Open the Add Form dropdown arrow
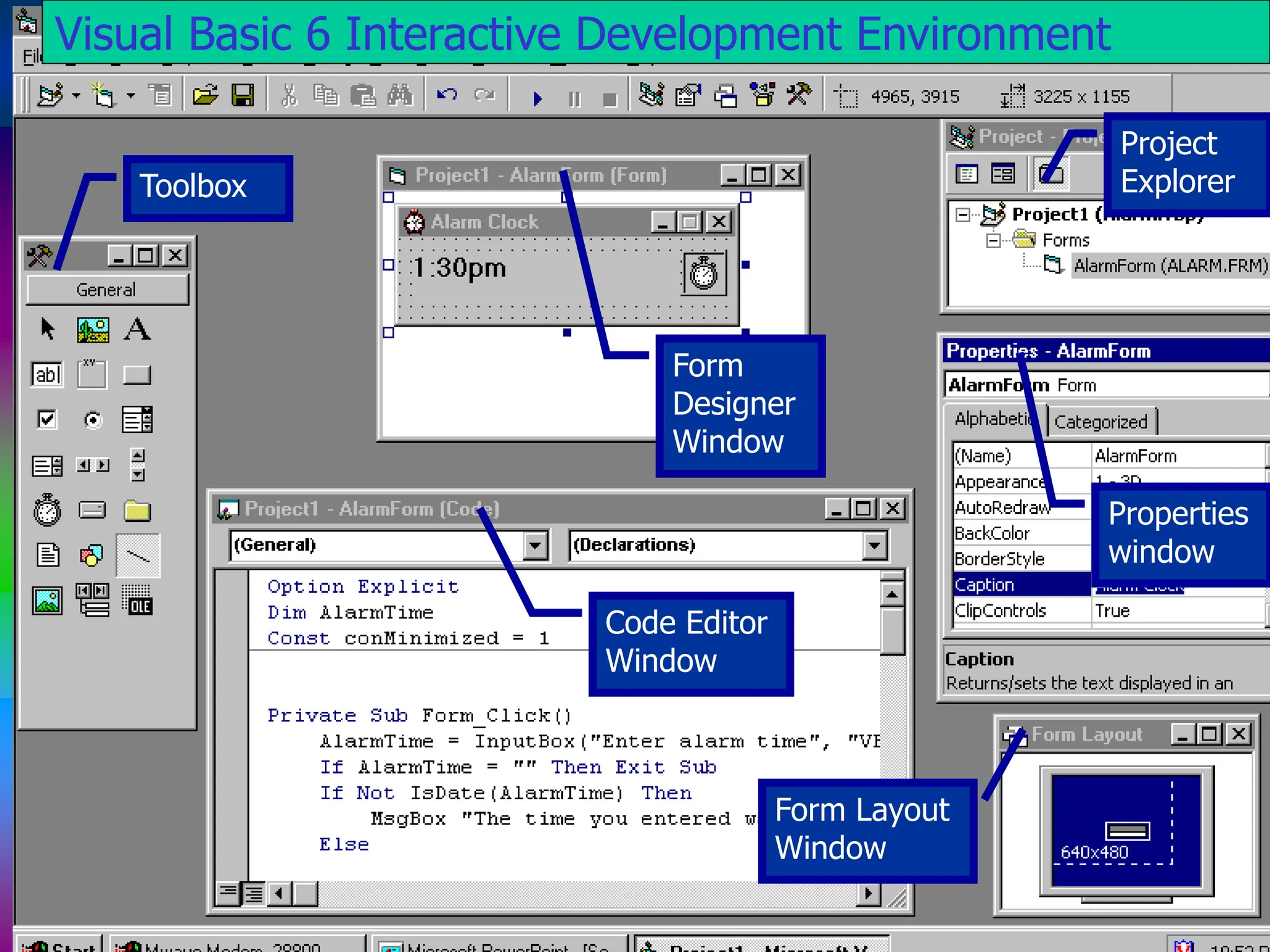Screen dimensions: 1270x952 pyautogui.click(x=131, y=96)
